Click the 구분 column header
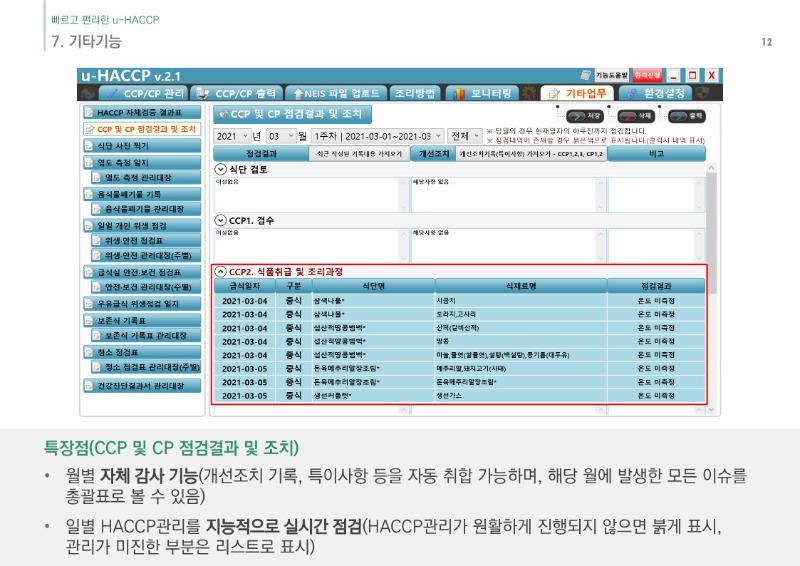Viewport: 800px width, 566px height. click(x=294, y=286)
